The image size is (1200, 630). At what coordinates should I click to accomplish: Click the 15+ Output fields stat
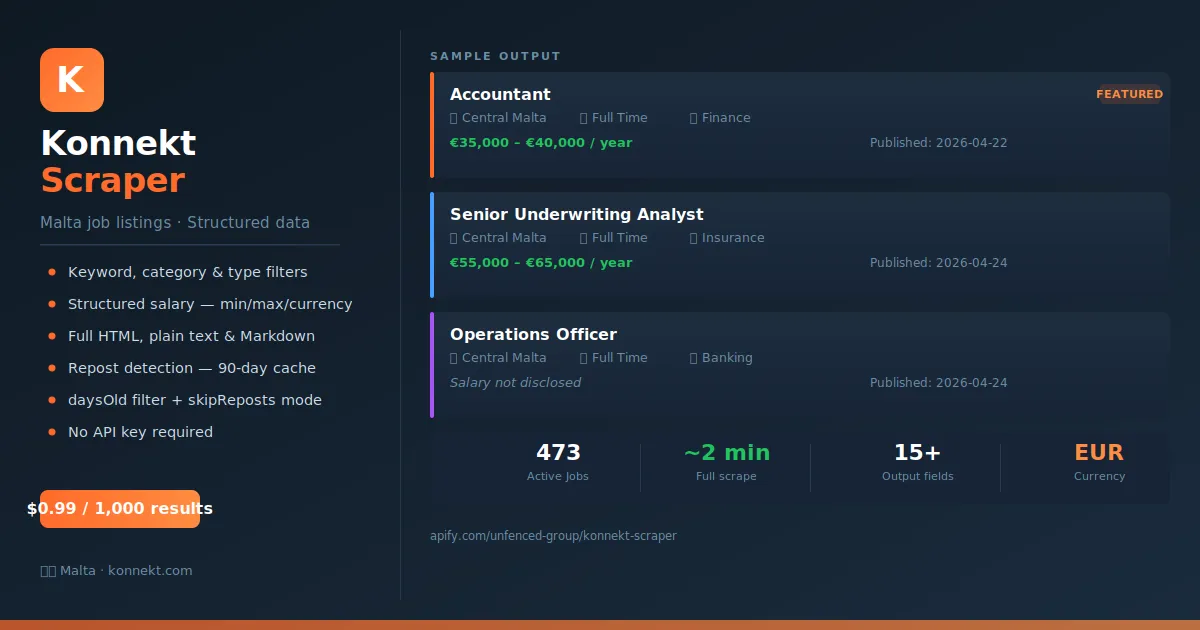tap(918, 462)
